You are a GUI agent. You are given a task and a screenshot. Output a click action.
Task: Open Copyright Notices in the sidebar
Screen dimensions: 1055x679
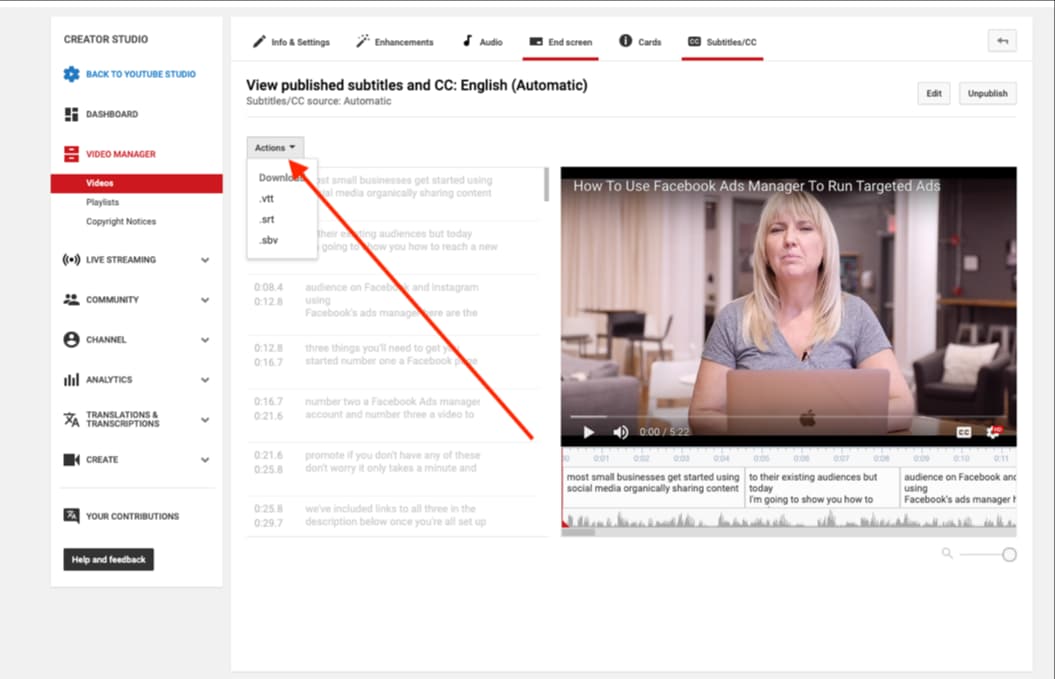pyautogui.click(x=121, y=221)
